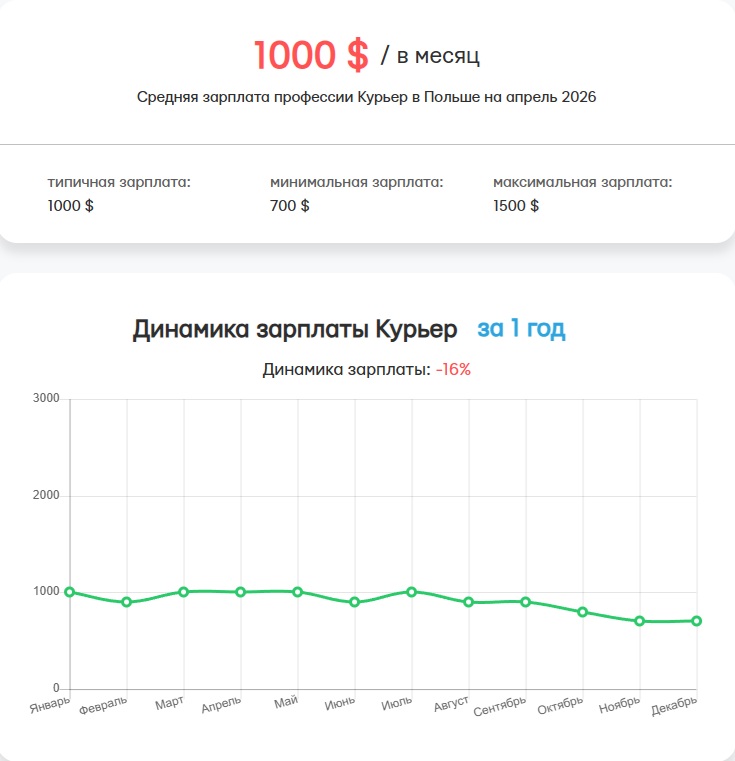This screenshot has width=735, height=761.
Task: Click the 'Динамика зарплаты Курьер' heading
Action: point(295,329)
